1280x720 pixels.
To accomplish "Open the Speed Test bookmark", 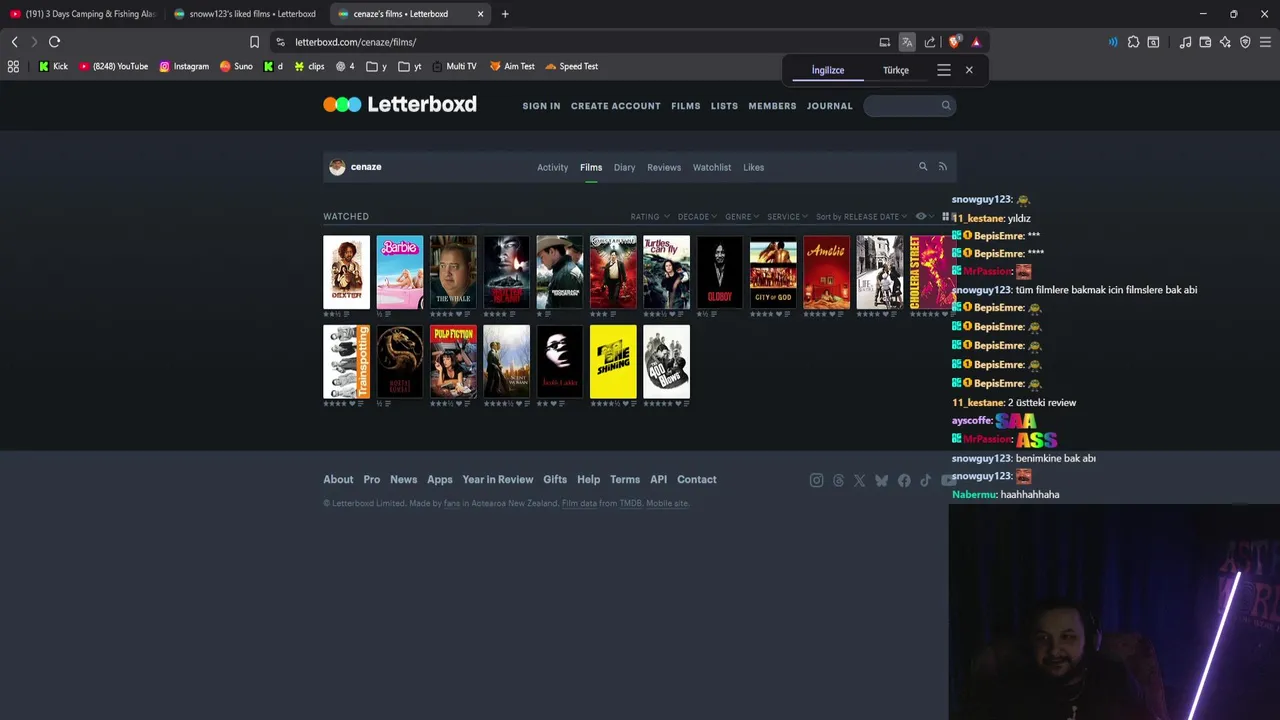I will (x=572, y=66).
